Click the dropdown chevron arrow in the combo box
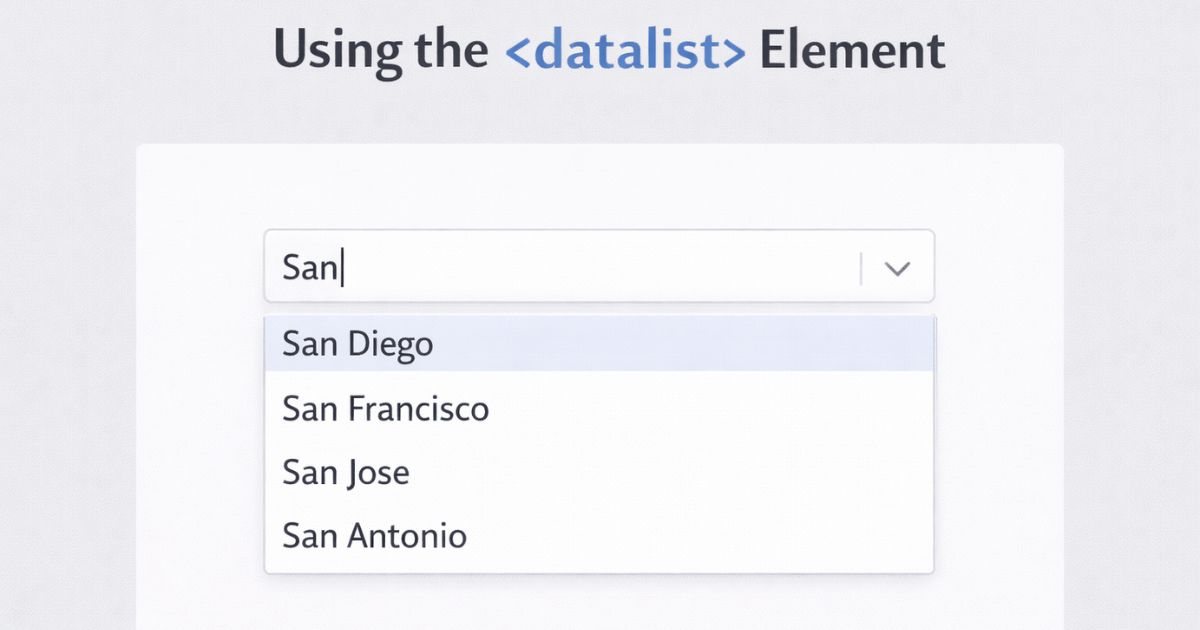 [x=898, y=268]
